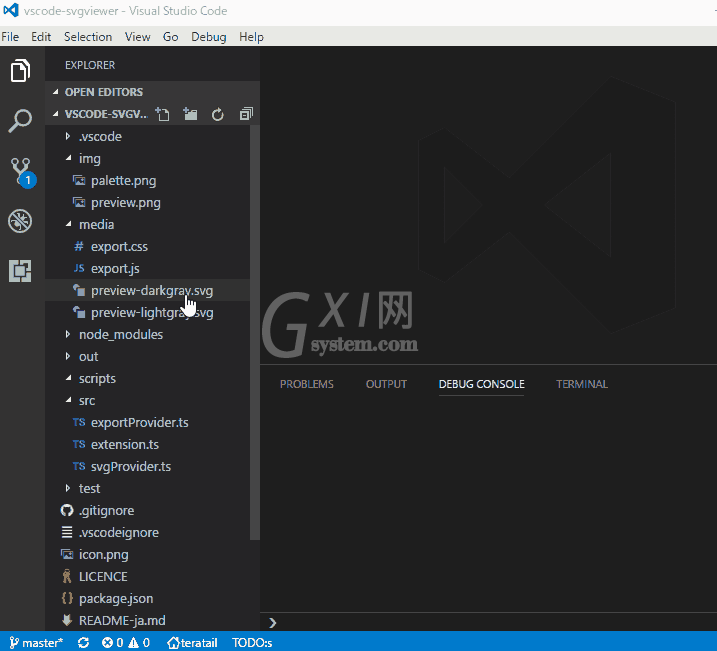Click the TS icon beside svgProvider.ts
717x651 pixels.
coord(79,466)
